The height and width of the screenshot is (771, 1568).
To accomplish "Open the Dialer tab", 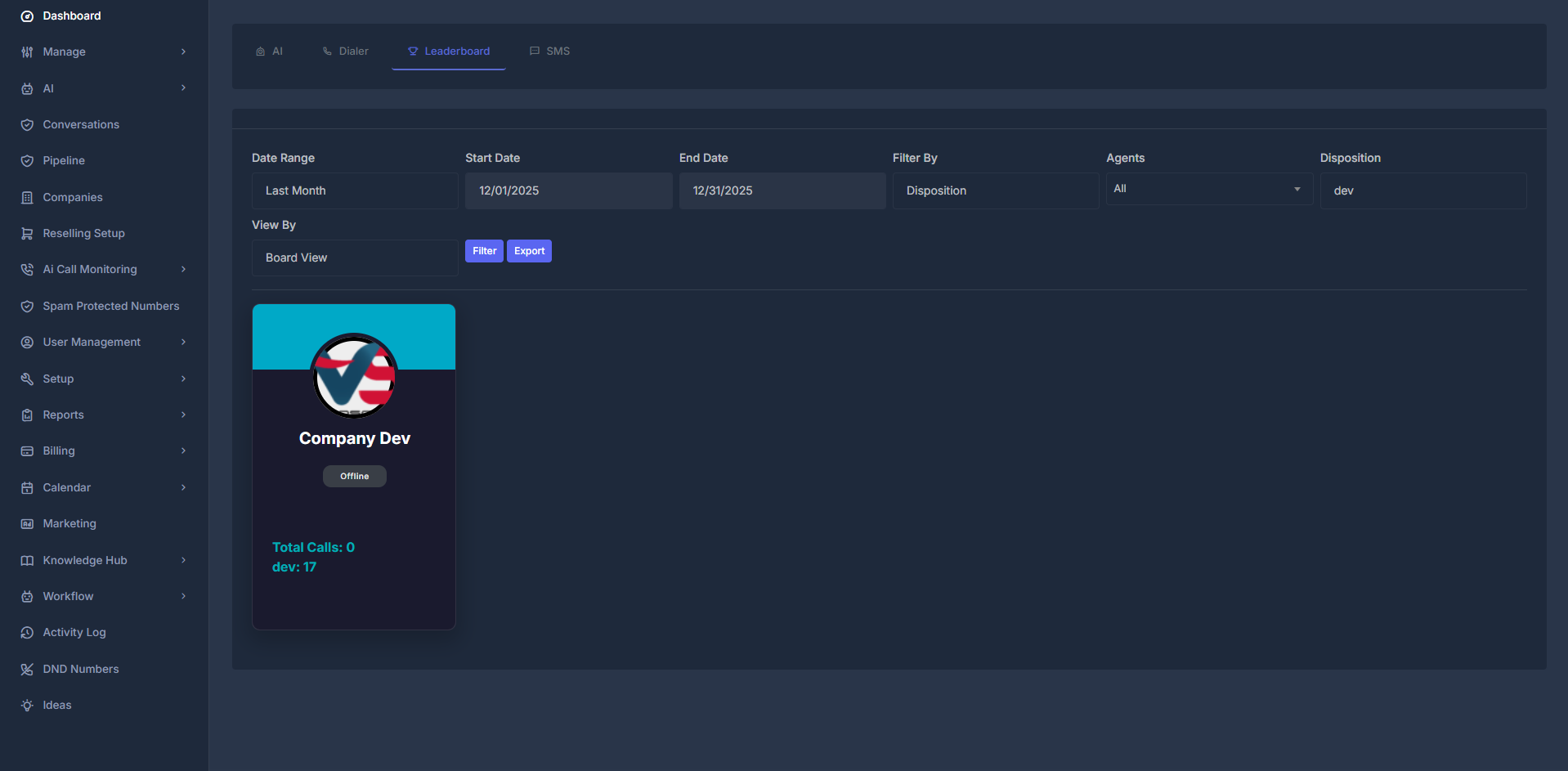I will 345,51.
